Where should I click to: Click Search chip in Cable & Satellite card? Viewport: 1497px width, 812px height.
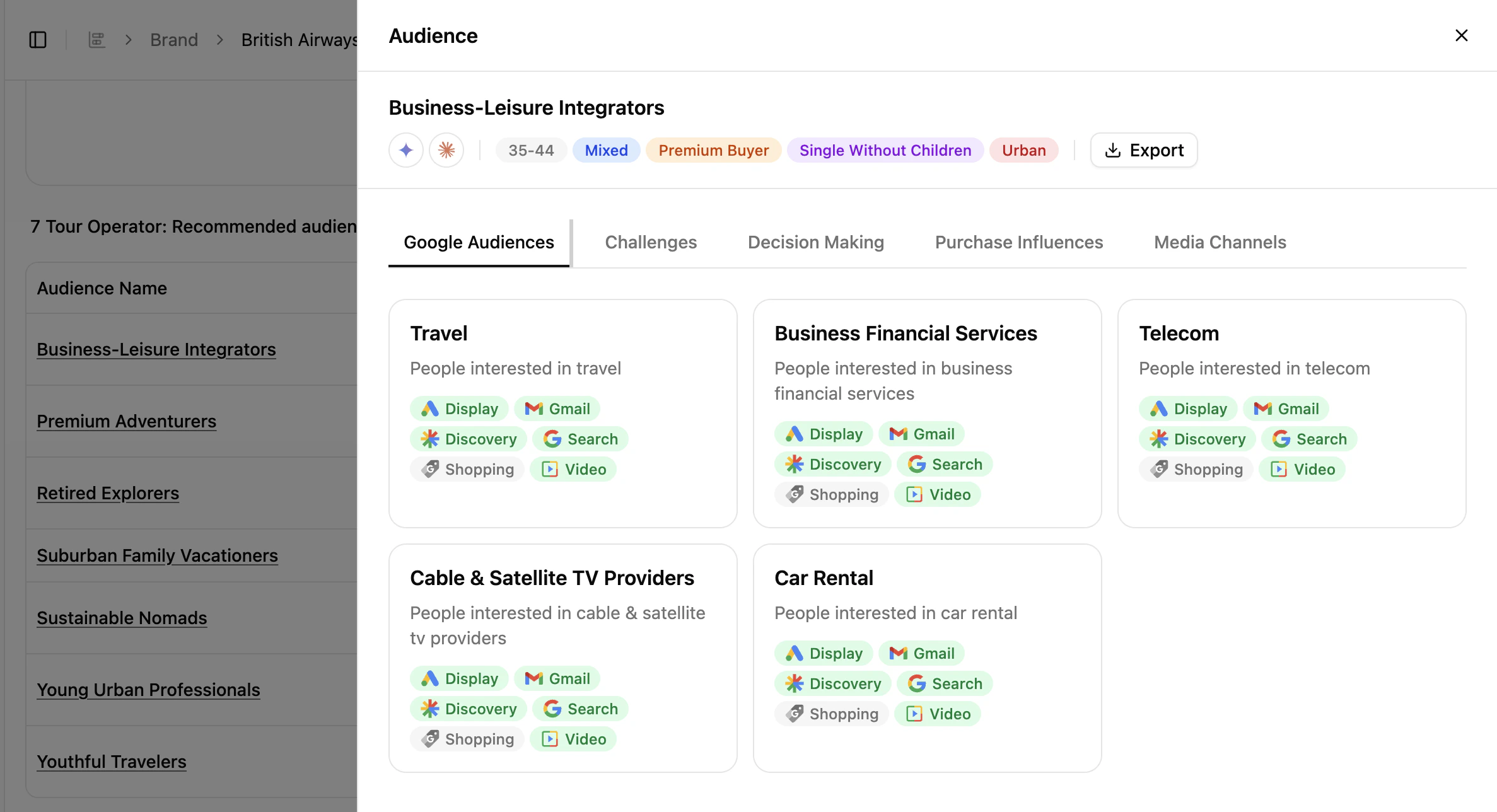(x=580, y=709)
